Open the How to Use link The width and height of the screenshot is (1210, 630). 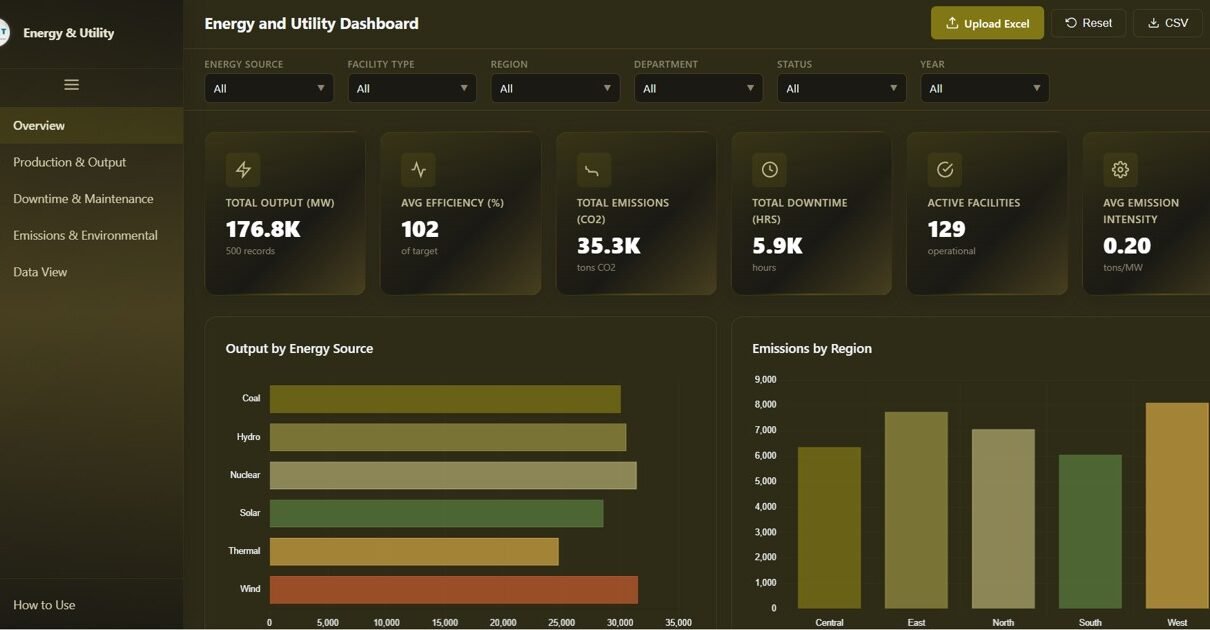[44, 605]
